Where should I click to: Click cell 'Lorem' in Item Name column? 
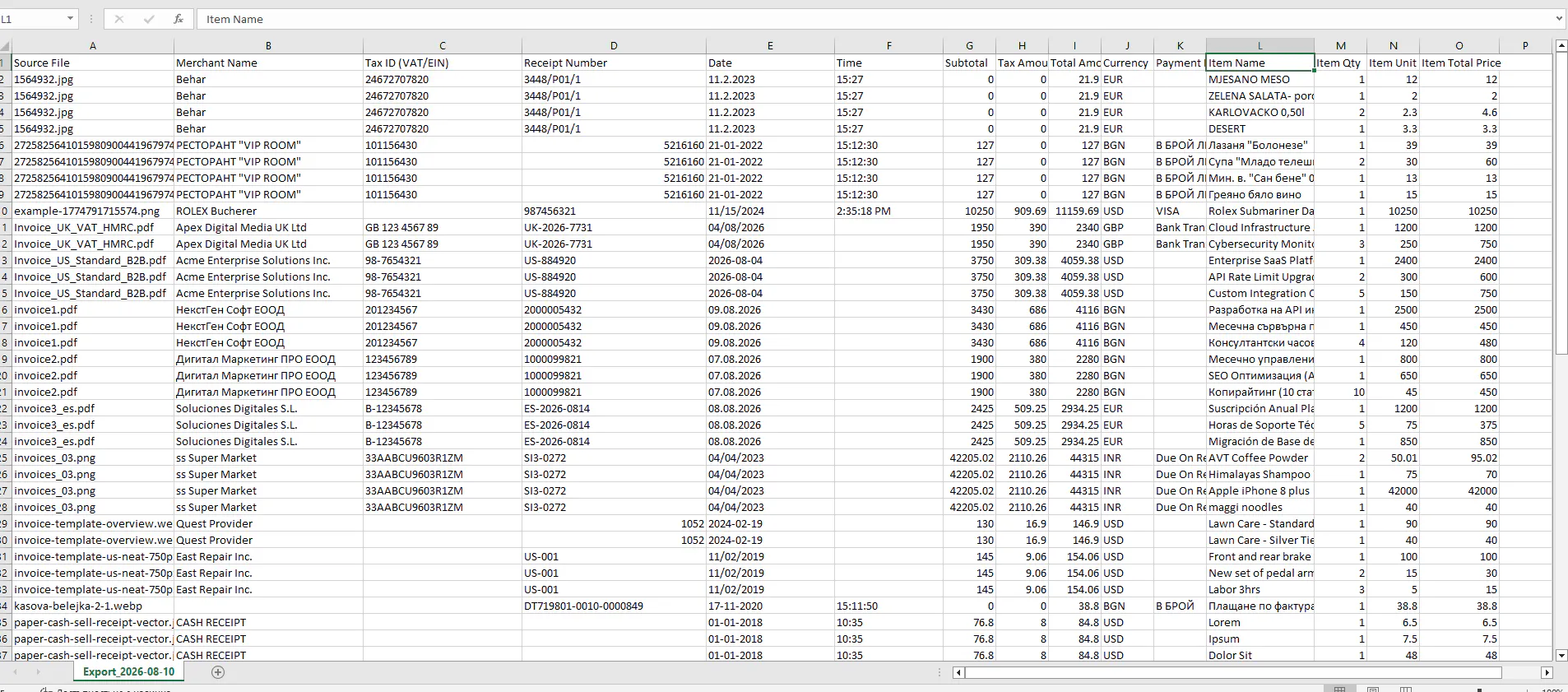click(1260, 622)
